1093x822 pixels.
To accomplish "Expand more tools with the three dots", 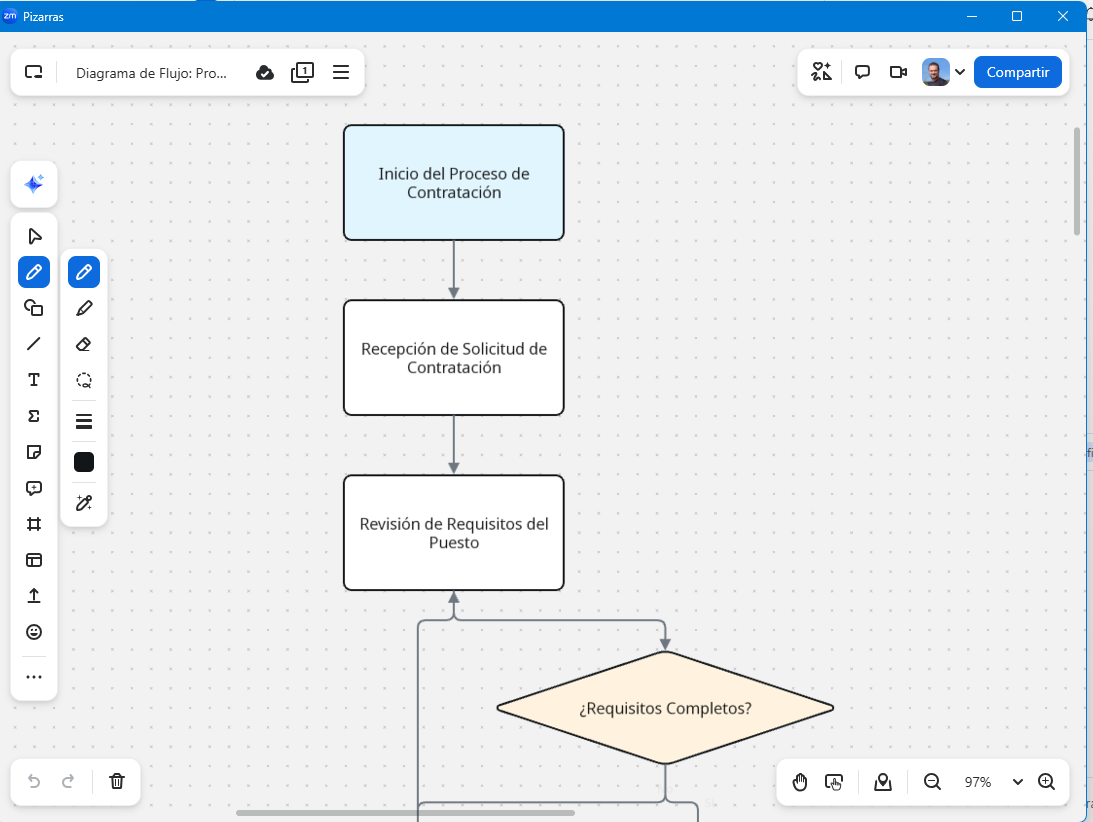I will coord(34,677).
